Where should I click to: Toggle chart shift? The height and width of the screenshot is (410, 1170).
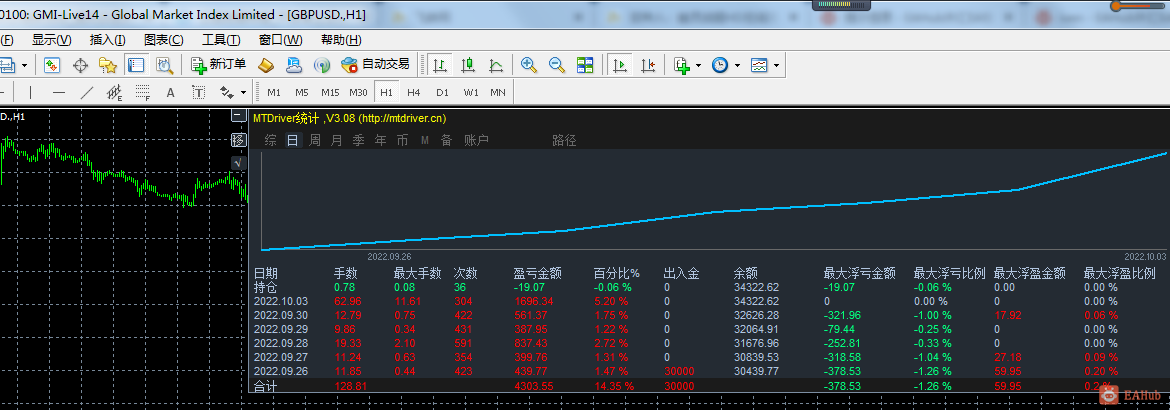(x=648, y=65)
